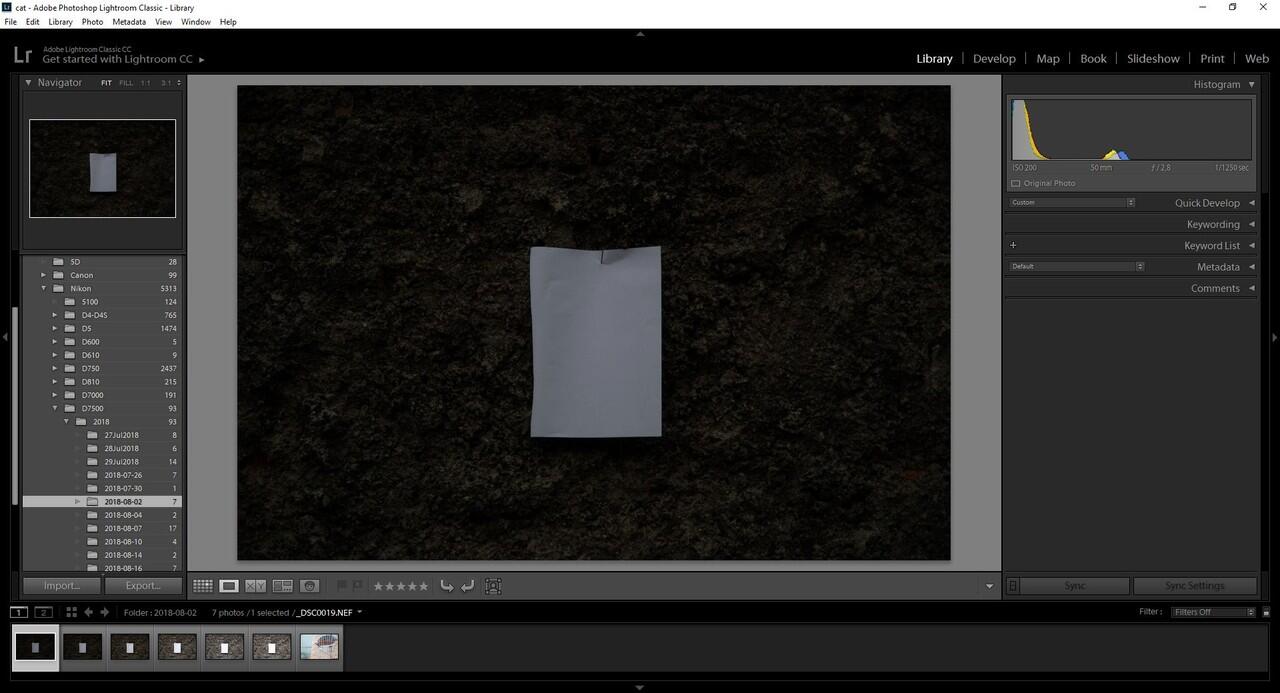Open the Slideshow module
The image size is (1280, 693).
(1153, 58)
